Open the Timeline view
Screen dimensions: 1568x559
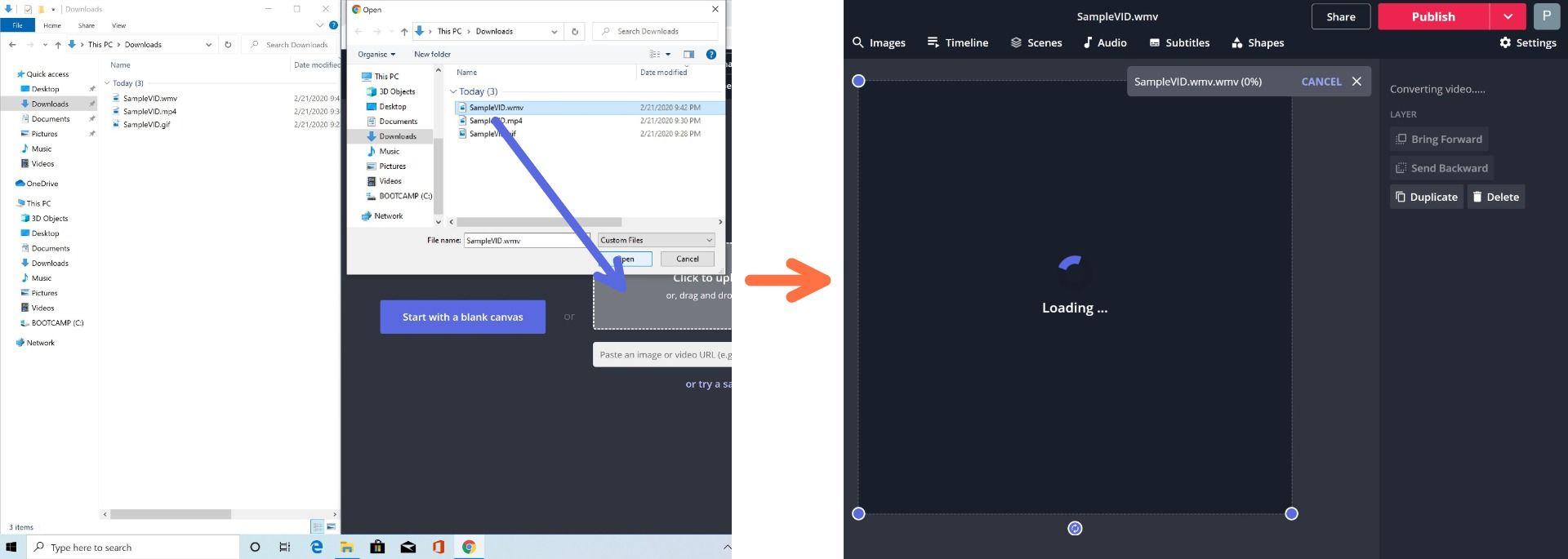[x=958, y=42]
